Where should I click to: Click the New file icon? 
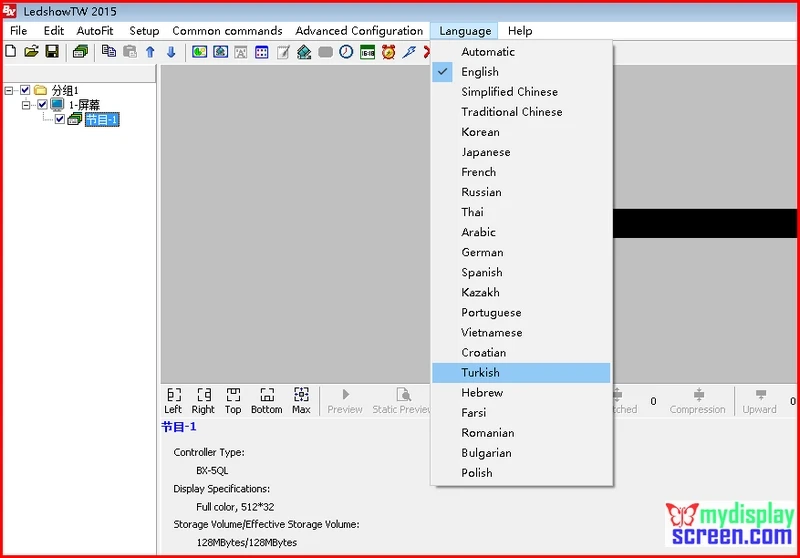11,51
